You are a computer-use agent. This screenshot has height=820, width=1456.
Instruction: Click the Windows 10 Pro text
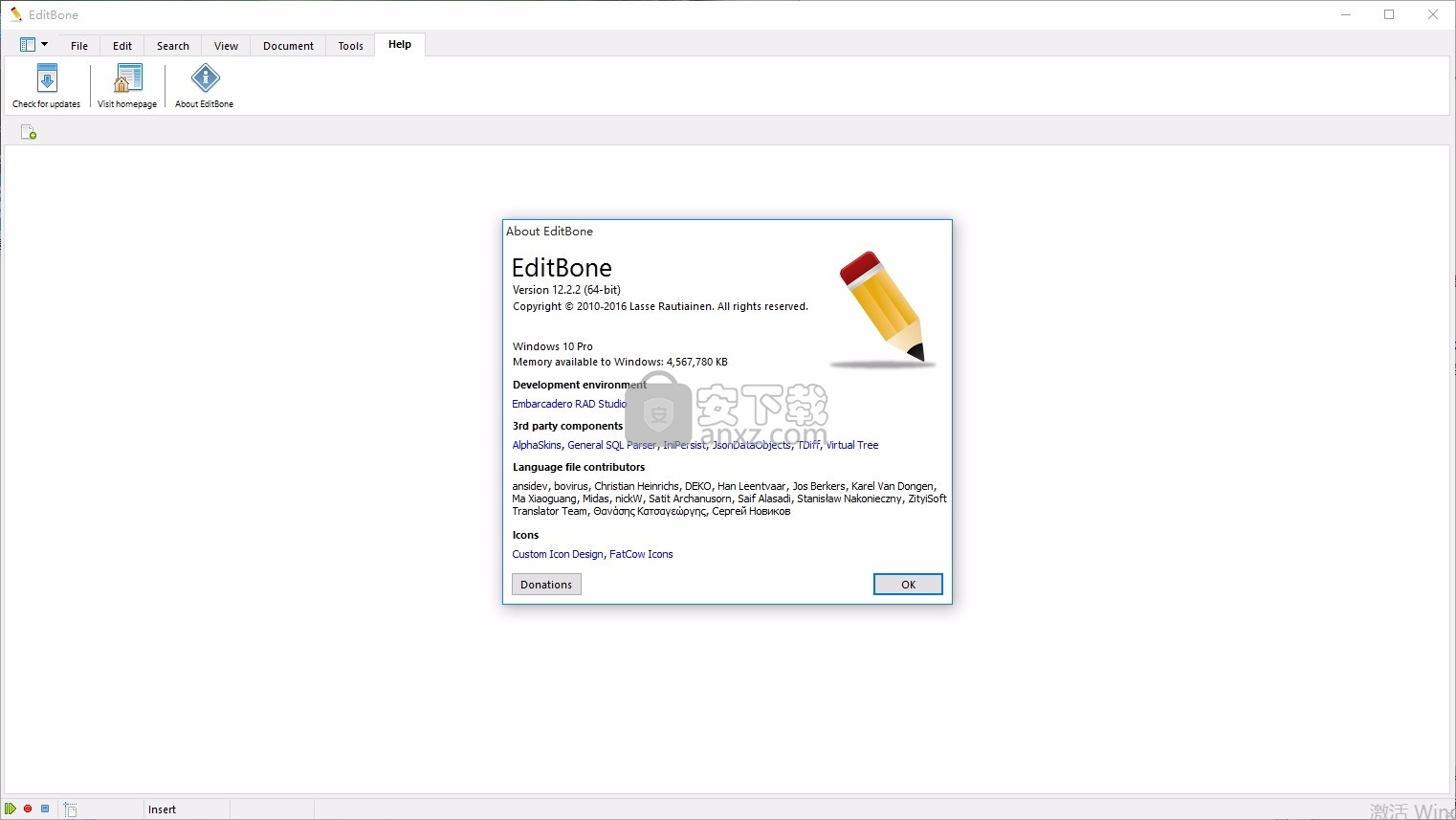click(x=553, y=346)
